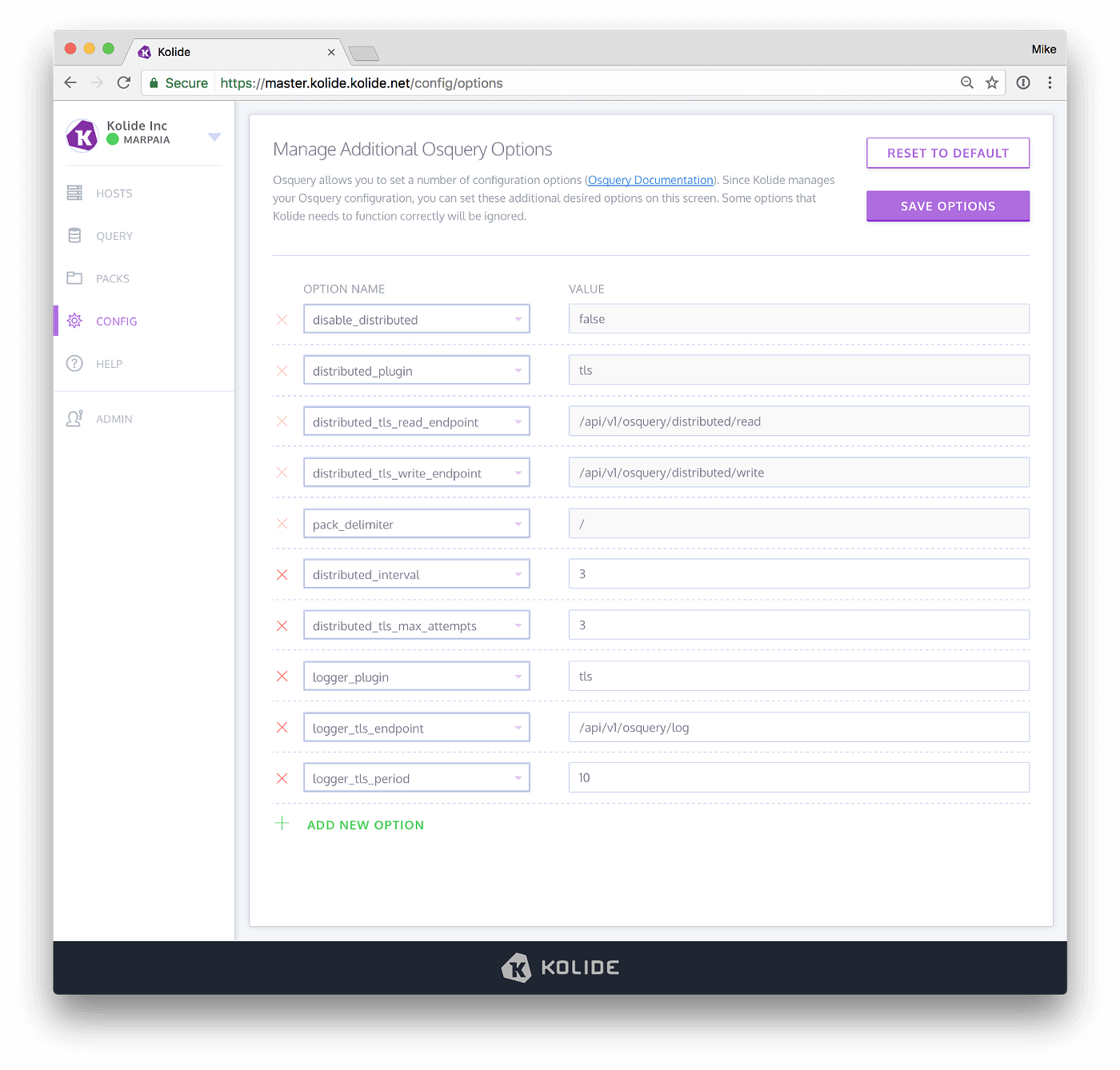This screenshot has width=1120, height=1070.
Task: Switch to the Kolide browser tab
Action: pos(232,51)
